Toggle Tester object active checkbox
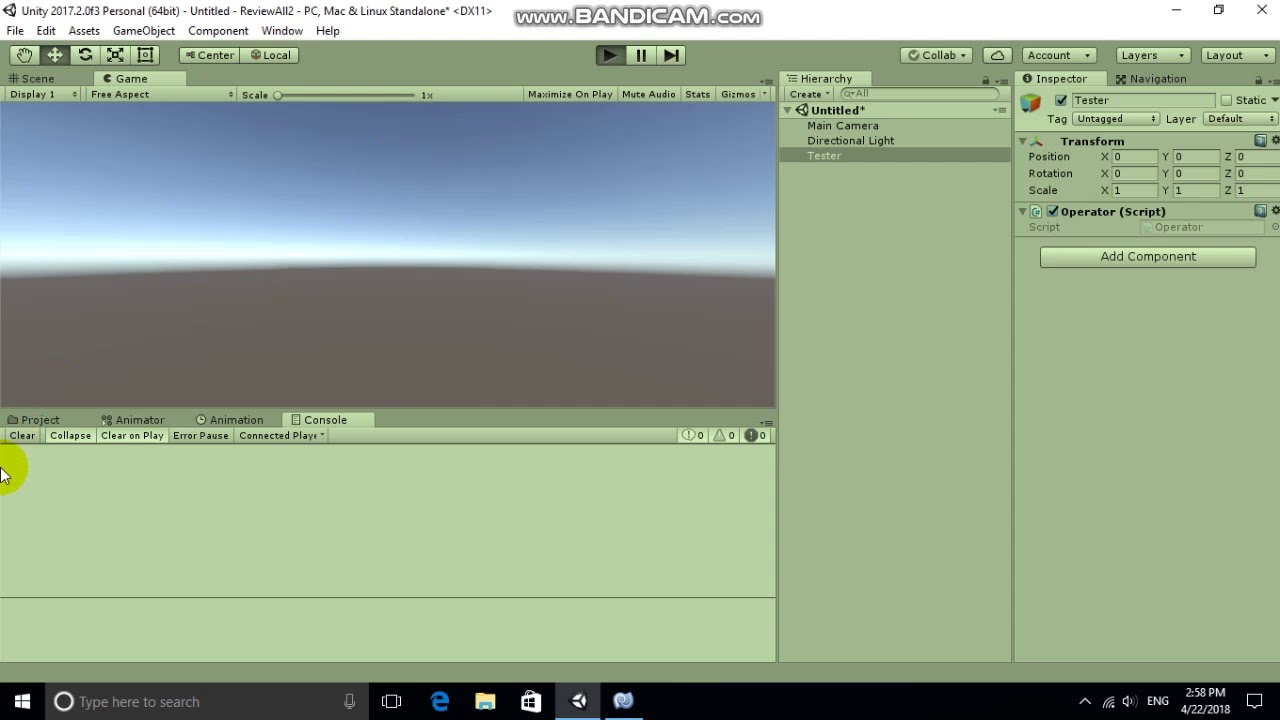Image resolution: width=1280 pixels, height=720 pixels. pos(1061,100)
